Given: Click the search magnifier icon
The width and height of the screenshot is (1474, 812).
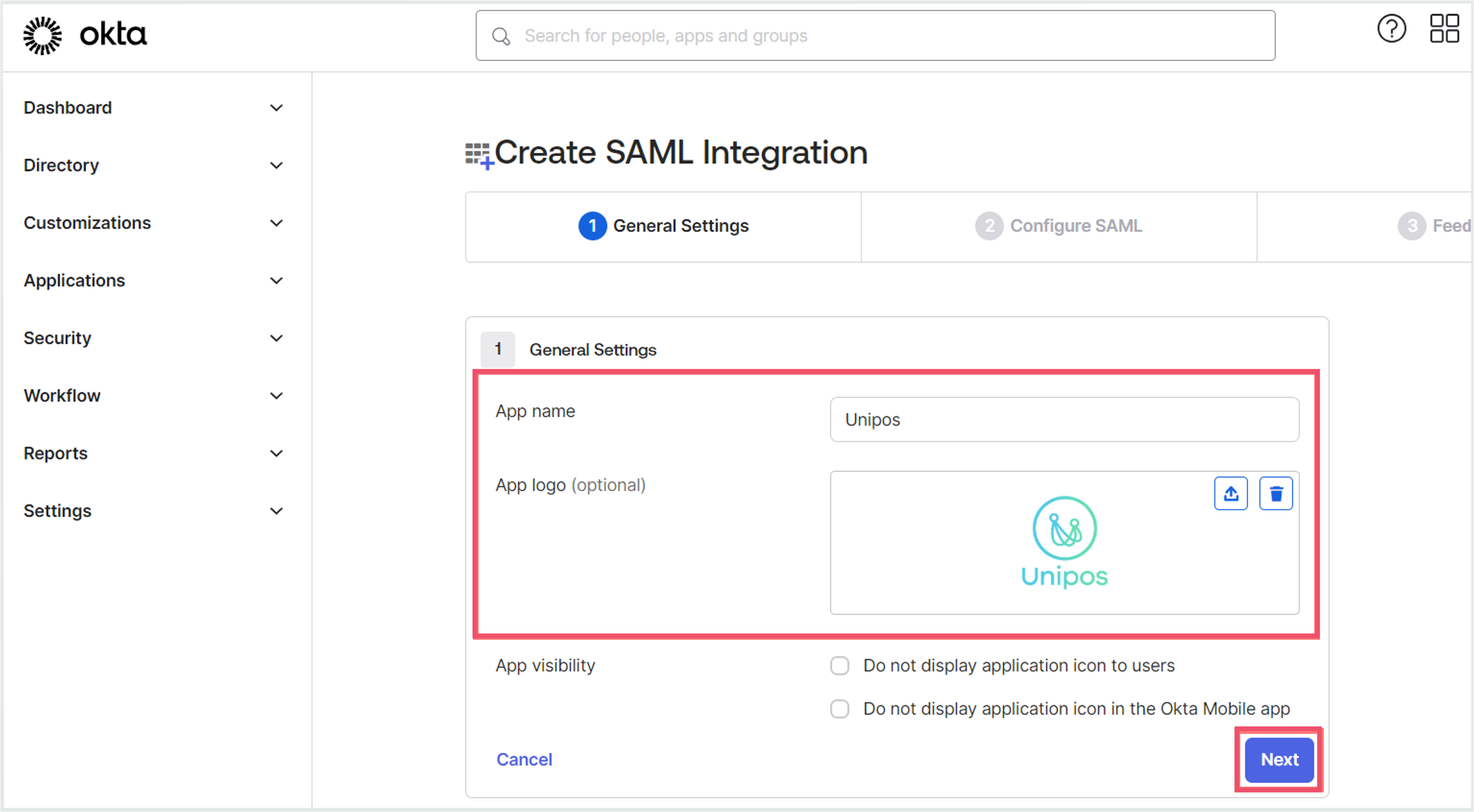Looking at the screenshot, I should point(501,36).
